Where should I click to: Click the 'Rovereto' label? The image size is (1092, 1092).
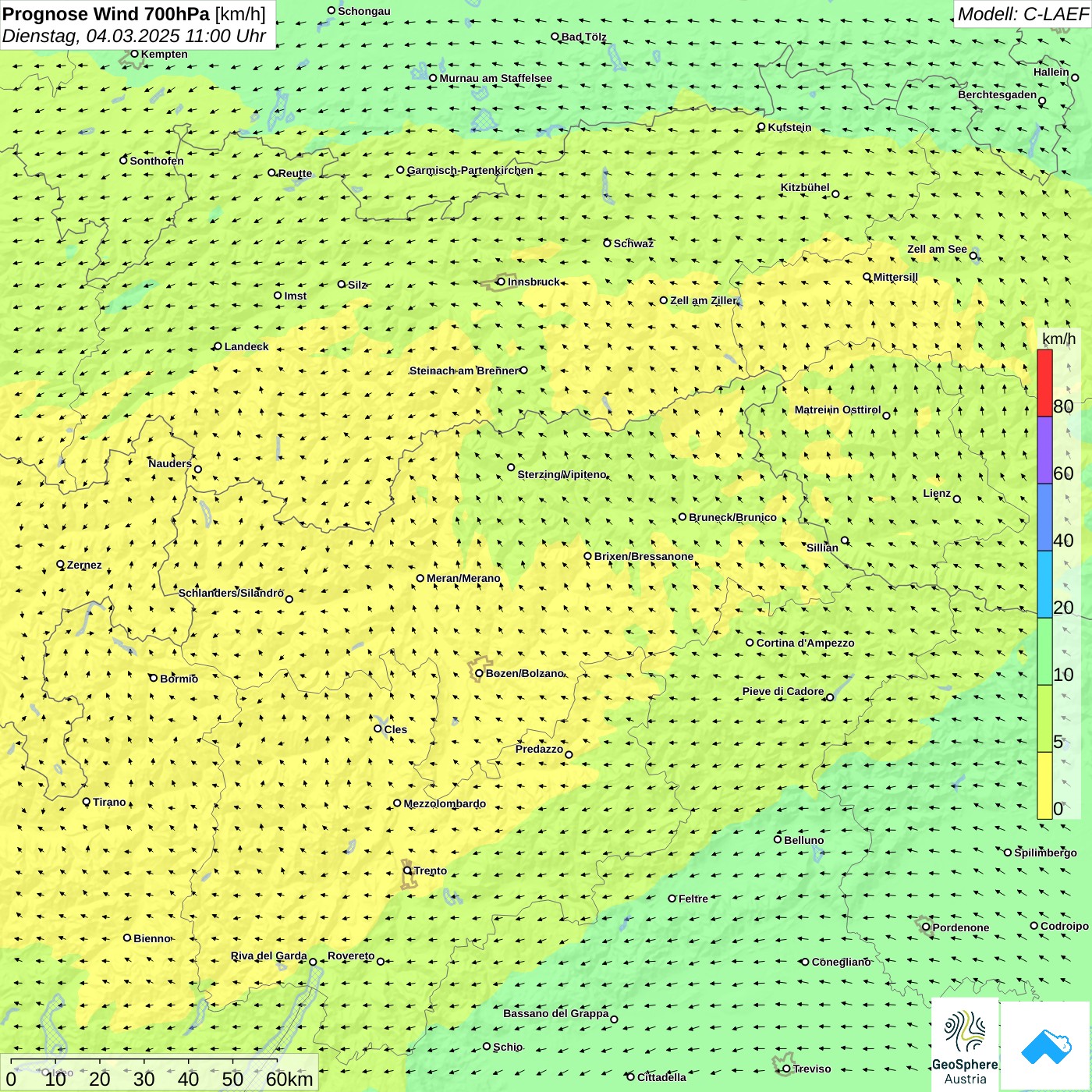[x=351, y=955]
